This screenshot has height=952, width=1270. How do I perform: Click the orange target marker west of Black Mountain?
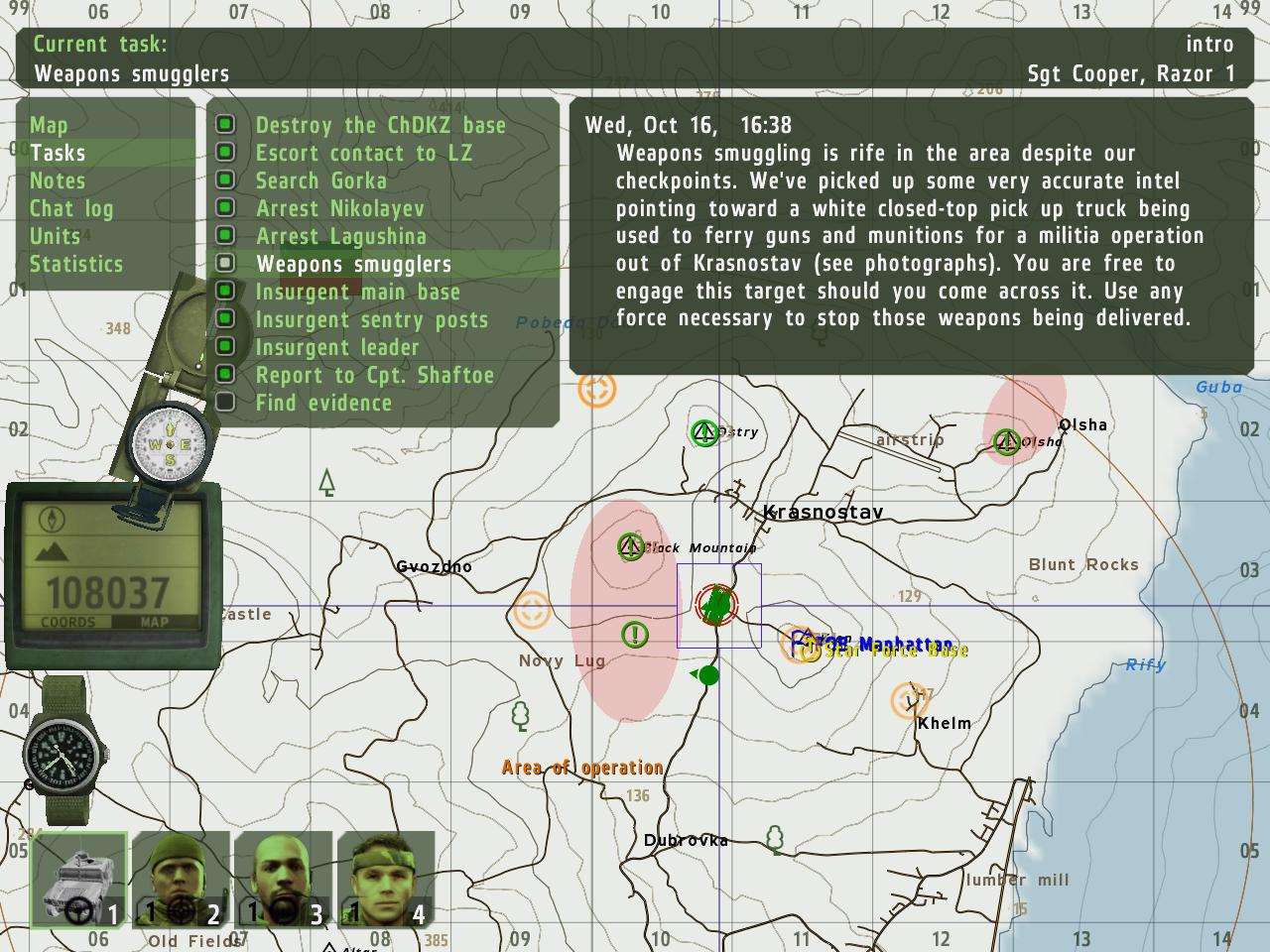pyautogui.click(x=532, y=611)
